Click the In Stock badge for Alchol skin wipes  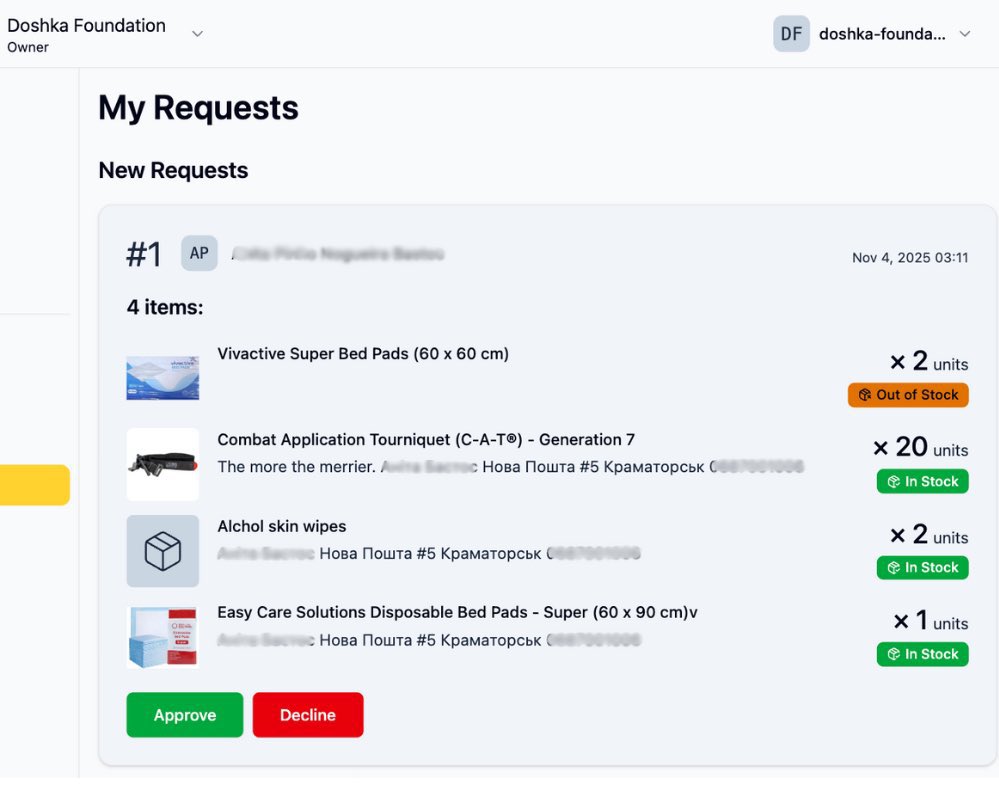click(x=923, y=567)
